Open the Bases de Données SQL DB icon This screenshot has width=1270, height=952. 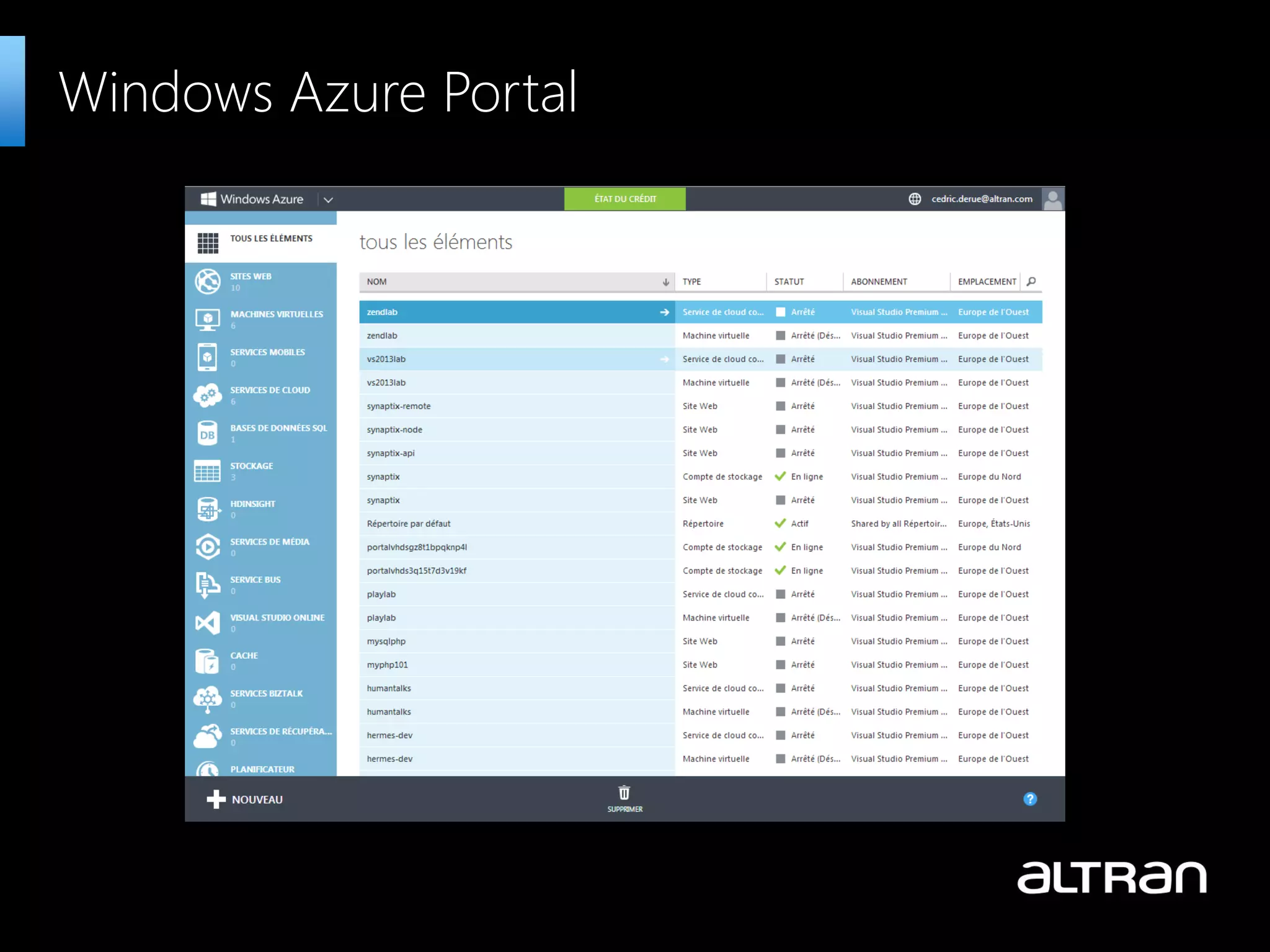pyautogui.click(x=208, y=433)
